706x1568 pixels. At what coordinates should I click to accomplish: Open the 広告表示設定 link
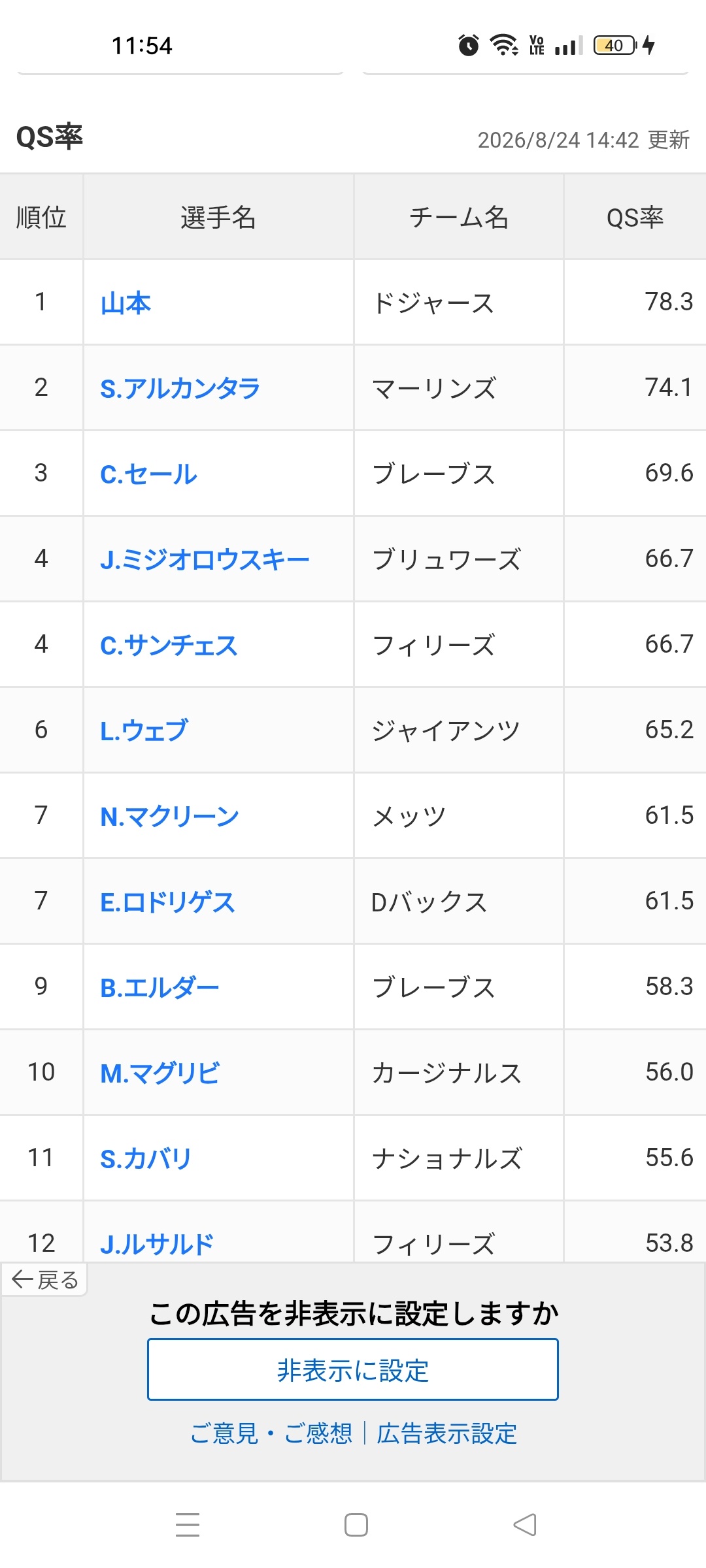point(447,1433)
